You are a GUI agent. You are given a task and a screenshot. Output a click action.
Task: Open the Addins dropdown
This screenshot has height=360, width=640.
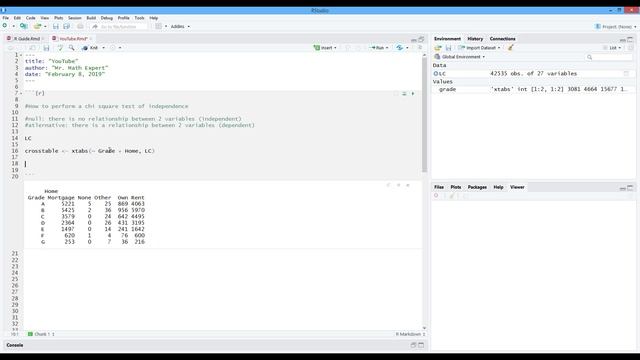pyautogui.click(x=180, y=27)
